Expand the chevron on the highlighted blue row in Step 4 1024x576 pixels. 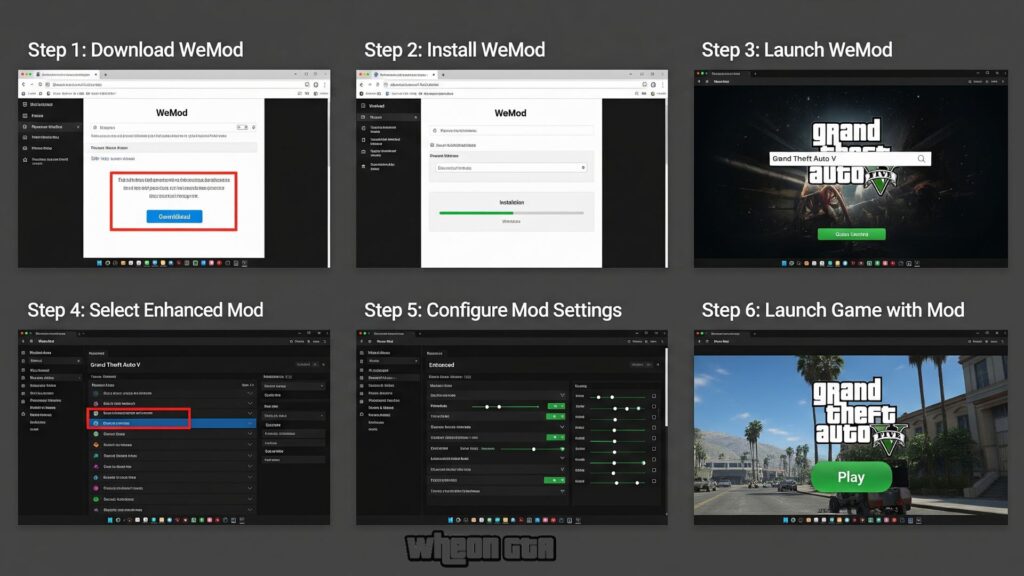click(x=250, y=423)
